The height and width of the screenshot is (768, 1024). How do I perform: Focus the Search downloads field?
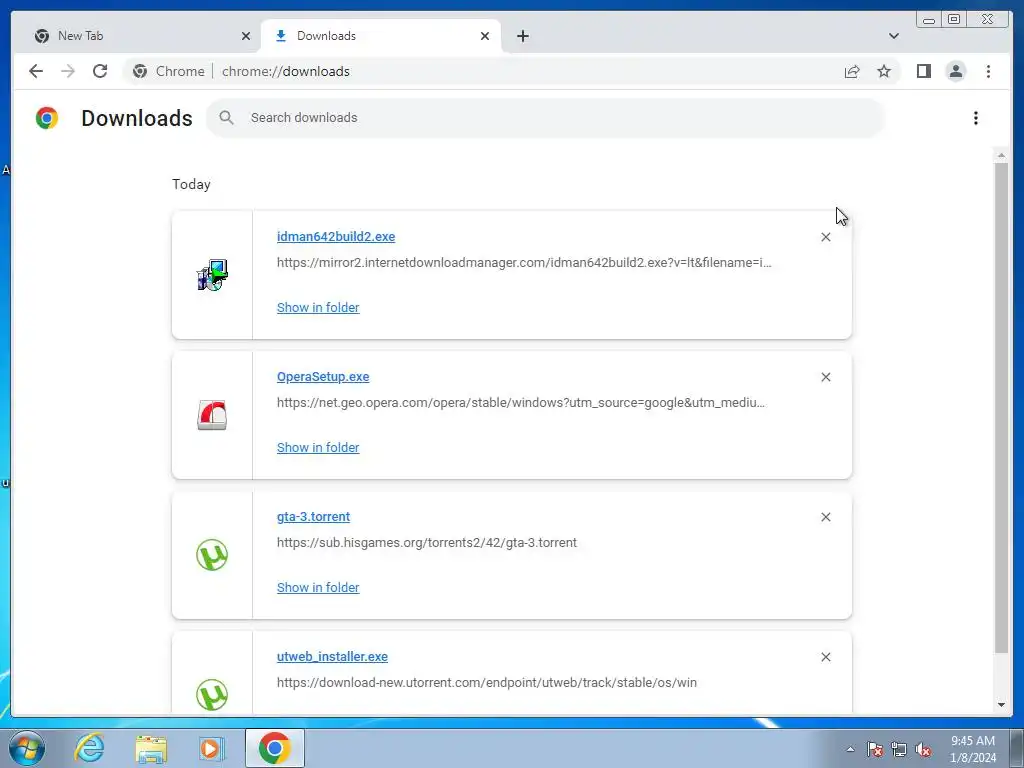(545, 118)
